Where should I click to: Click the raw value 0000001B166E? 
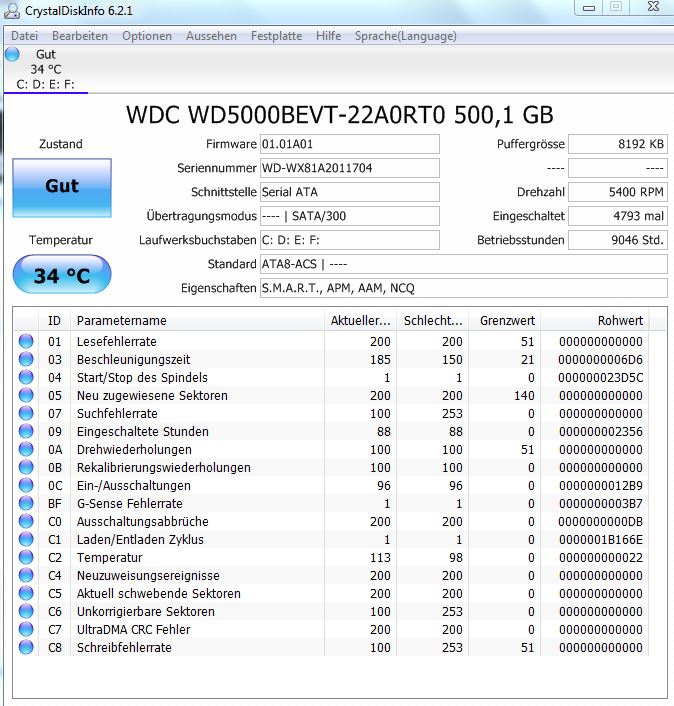pos(600,539)
